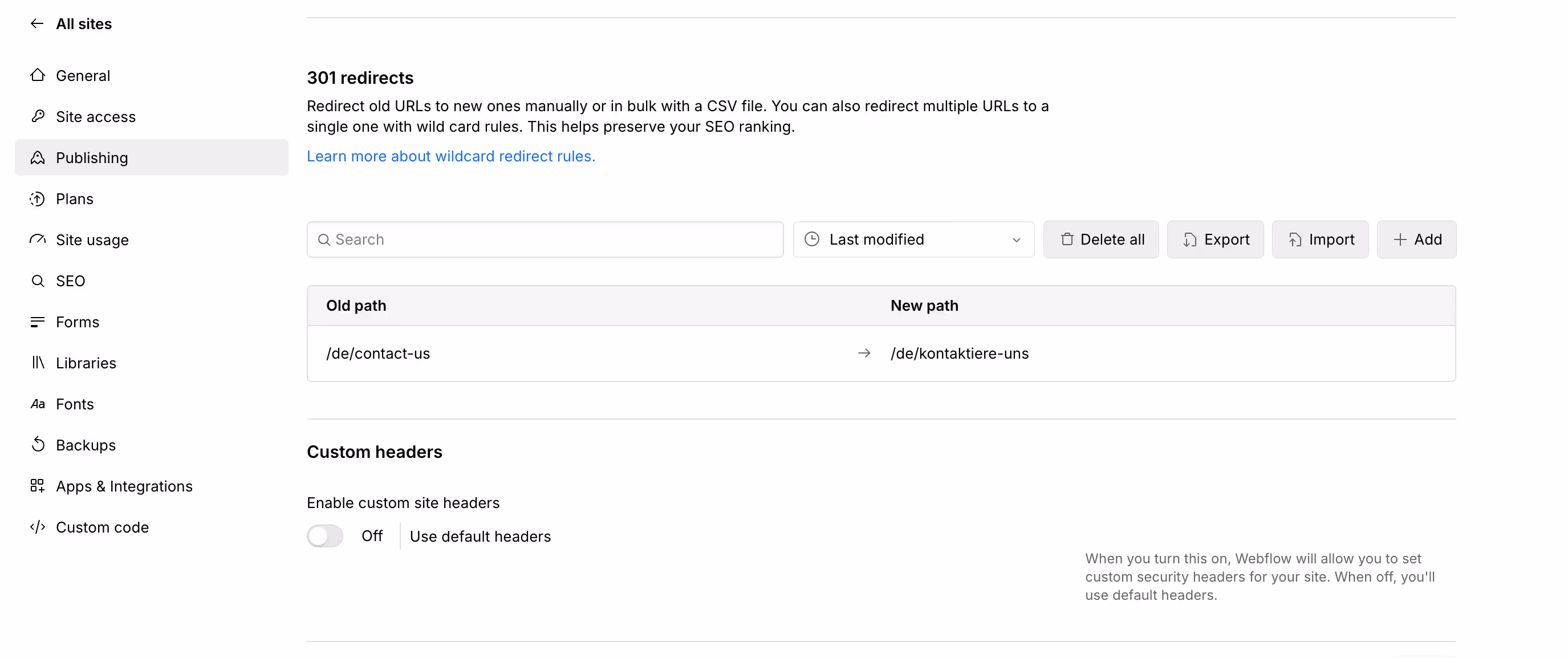The image size is (1568, 658).
Task: Click the Backups restore icon
Action: [38, 445]
